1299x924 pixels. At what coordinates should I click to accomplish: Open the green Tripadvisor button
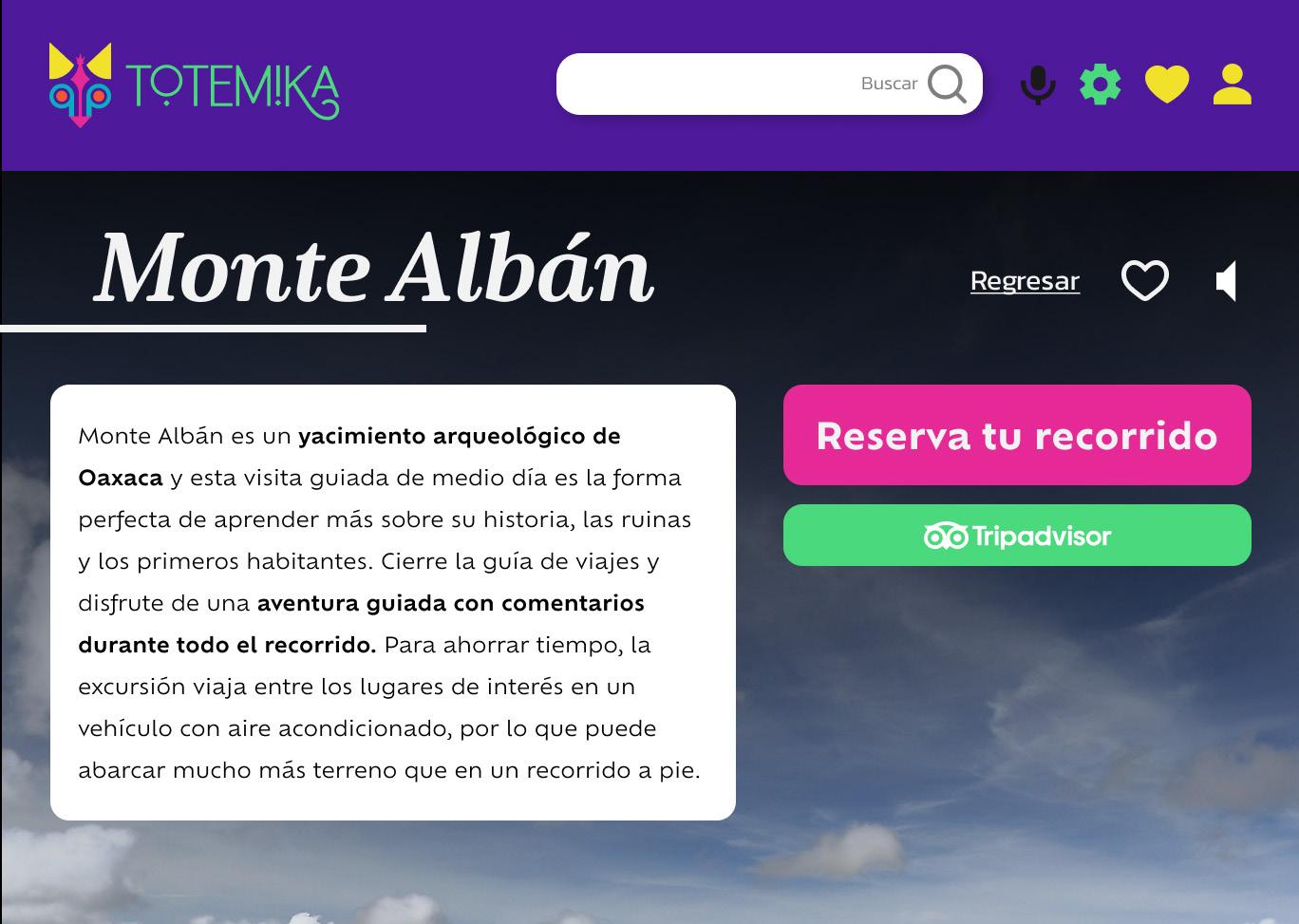coord(1017,535)
